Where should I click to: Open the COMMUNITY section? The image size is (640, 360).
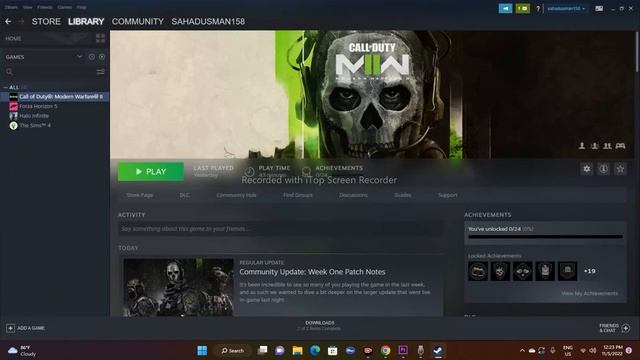[x=138, y=21]
